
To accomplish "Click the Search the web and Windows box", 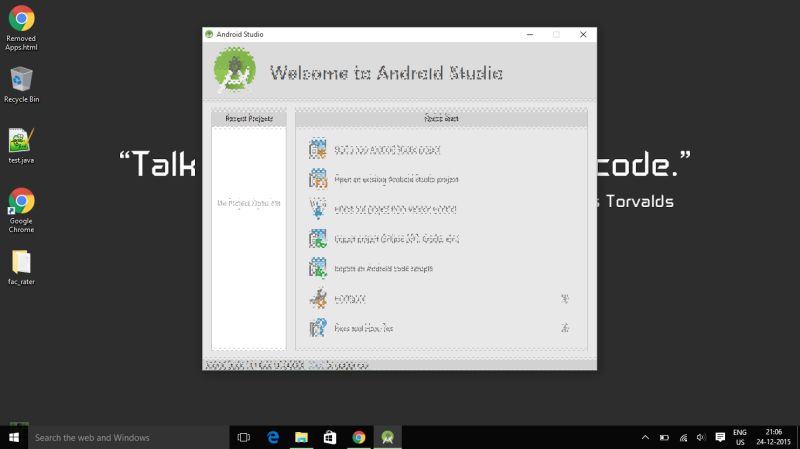I will point(129,437).
